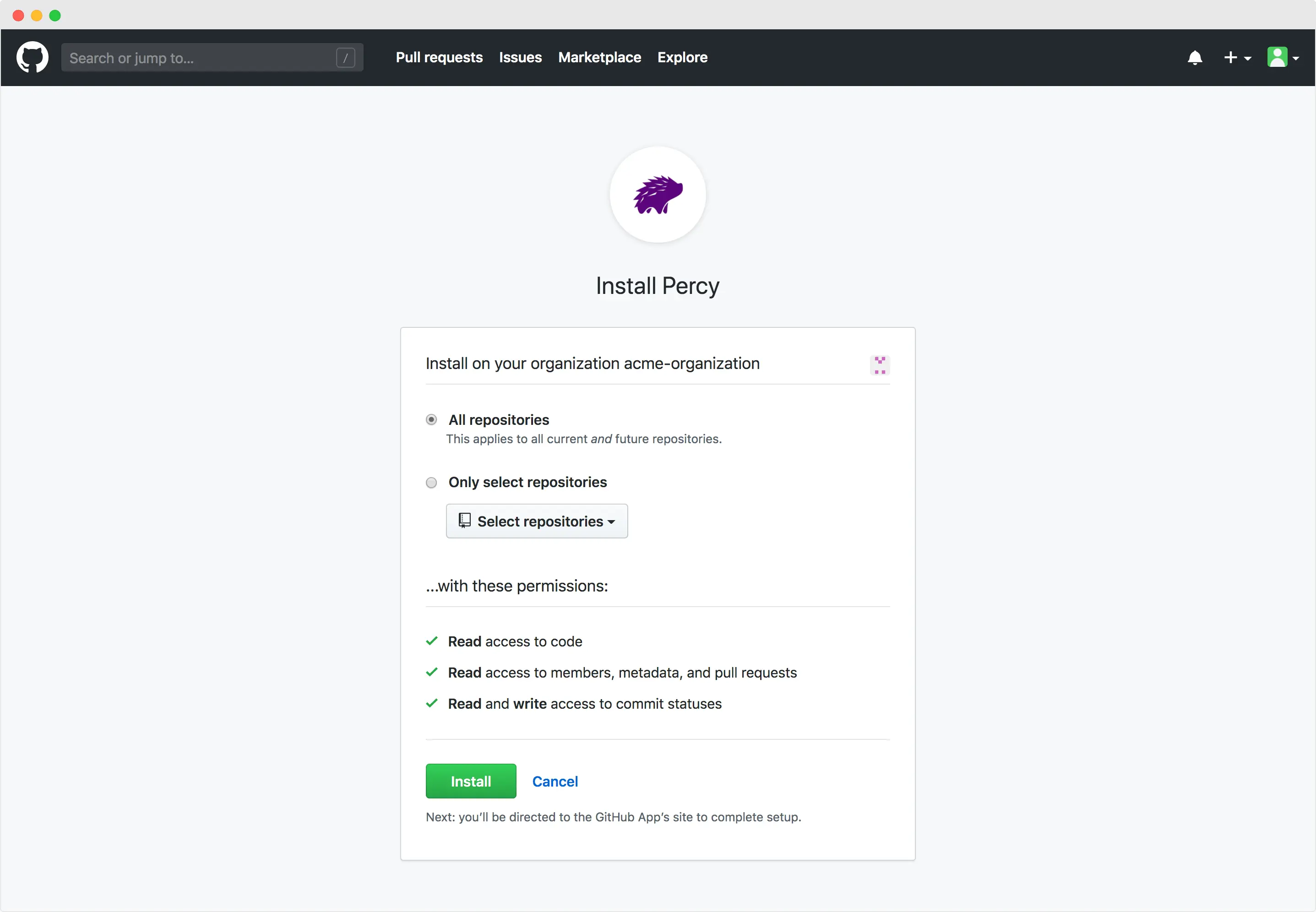Click the green user avatar

(1277, 58)
